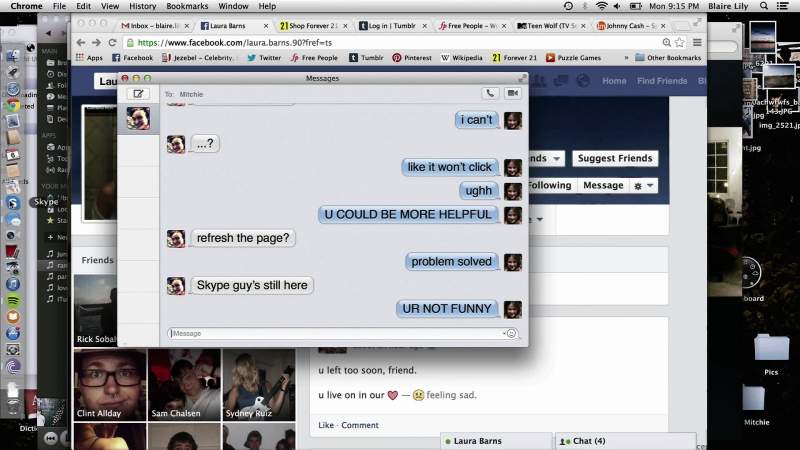Compose a new message in Messages

(138, 94)
